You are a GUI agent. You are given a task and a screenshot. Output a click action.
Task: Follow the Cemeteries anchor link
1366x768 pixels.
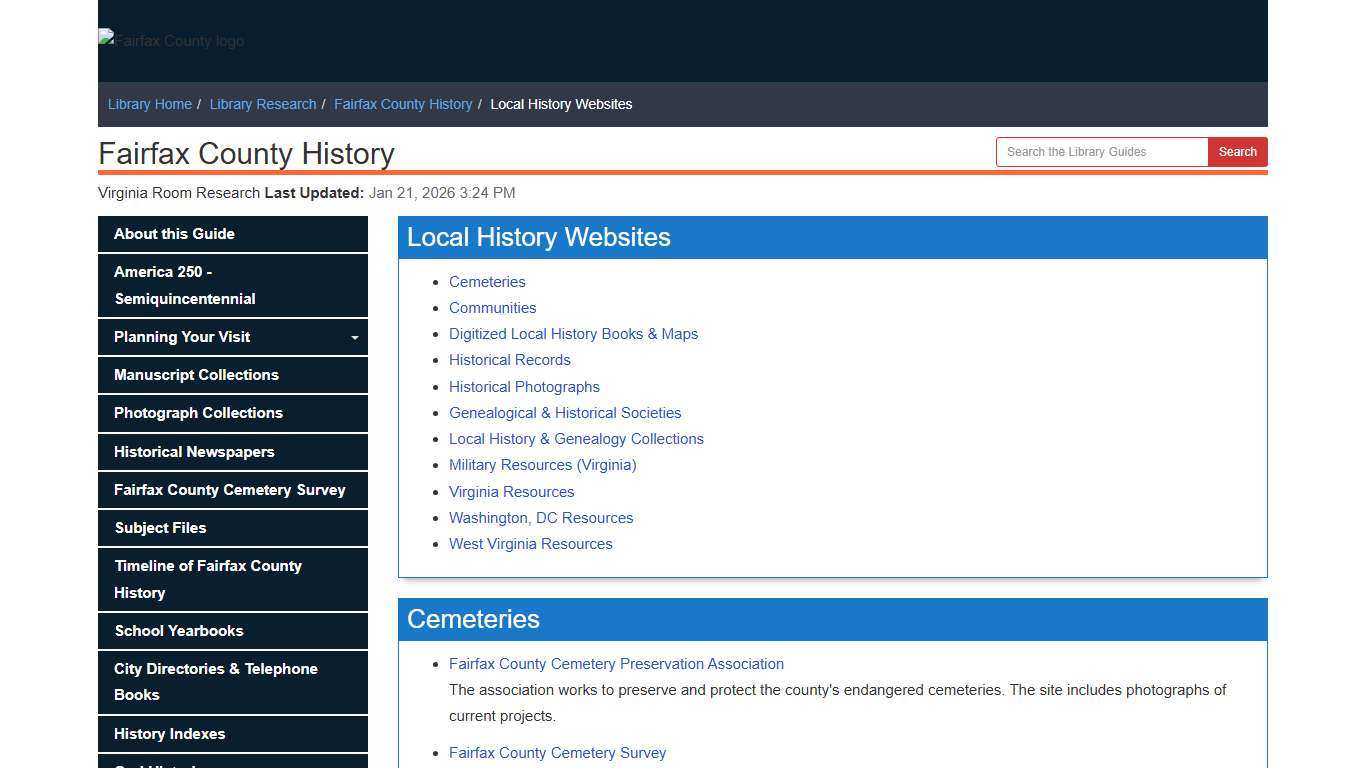(487, 282)
